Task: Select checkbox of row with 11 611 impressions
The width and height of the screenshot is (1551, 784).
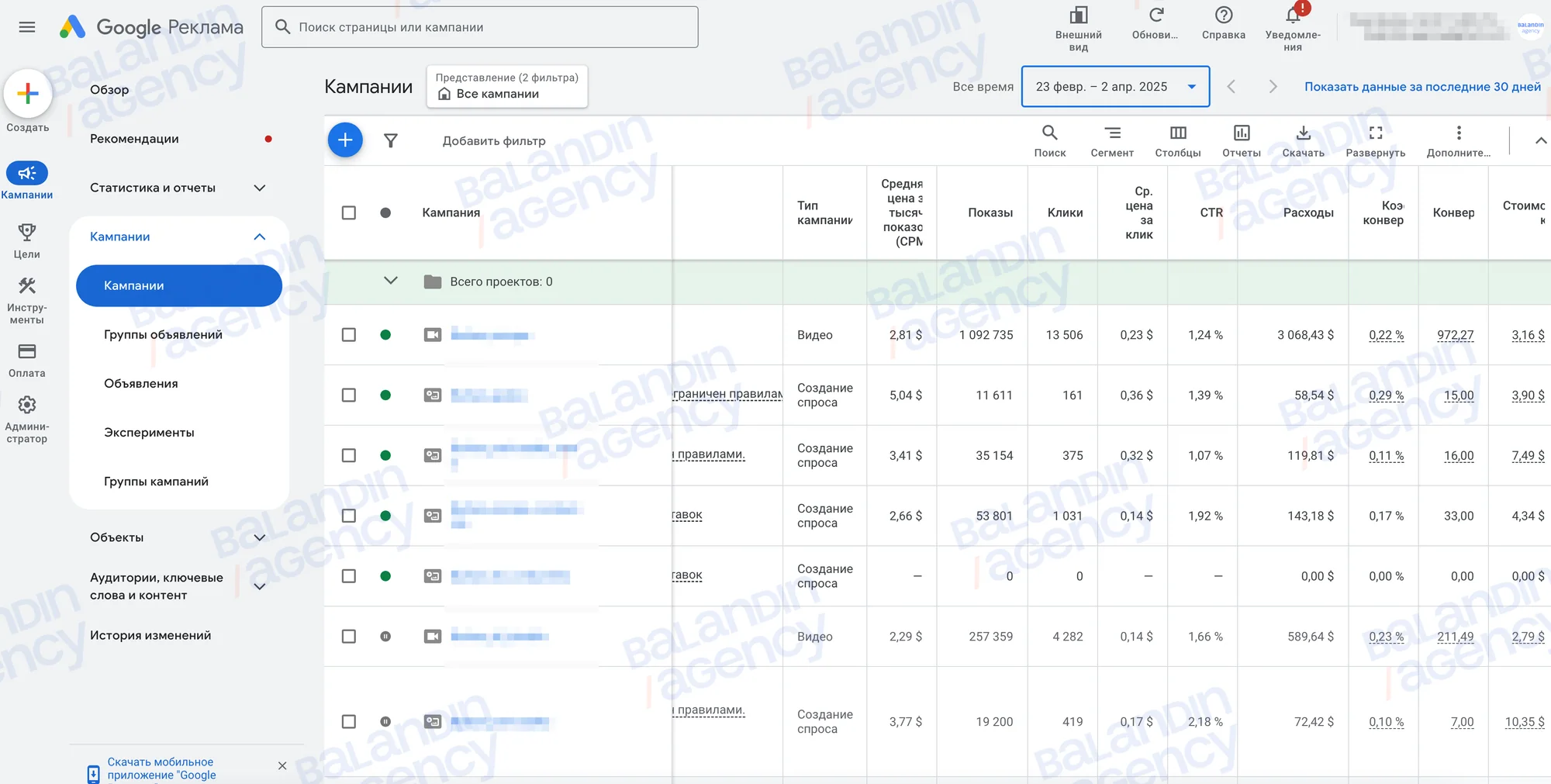Action: (x=349, y=395)
